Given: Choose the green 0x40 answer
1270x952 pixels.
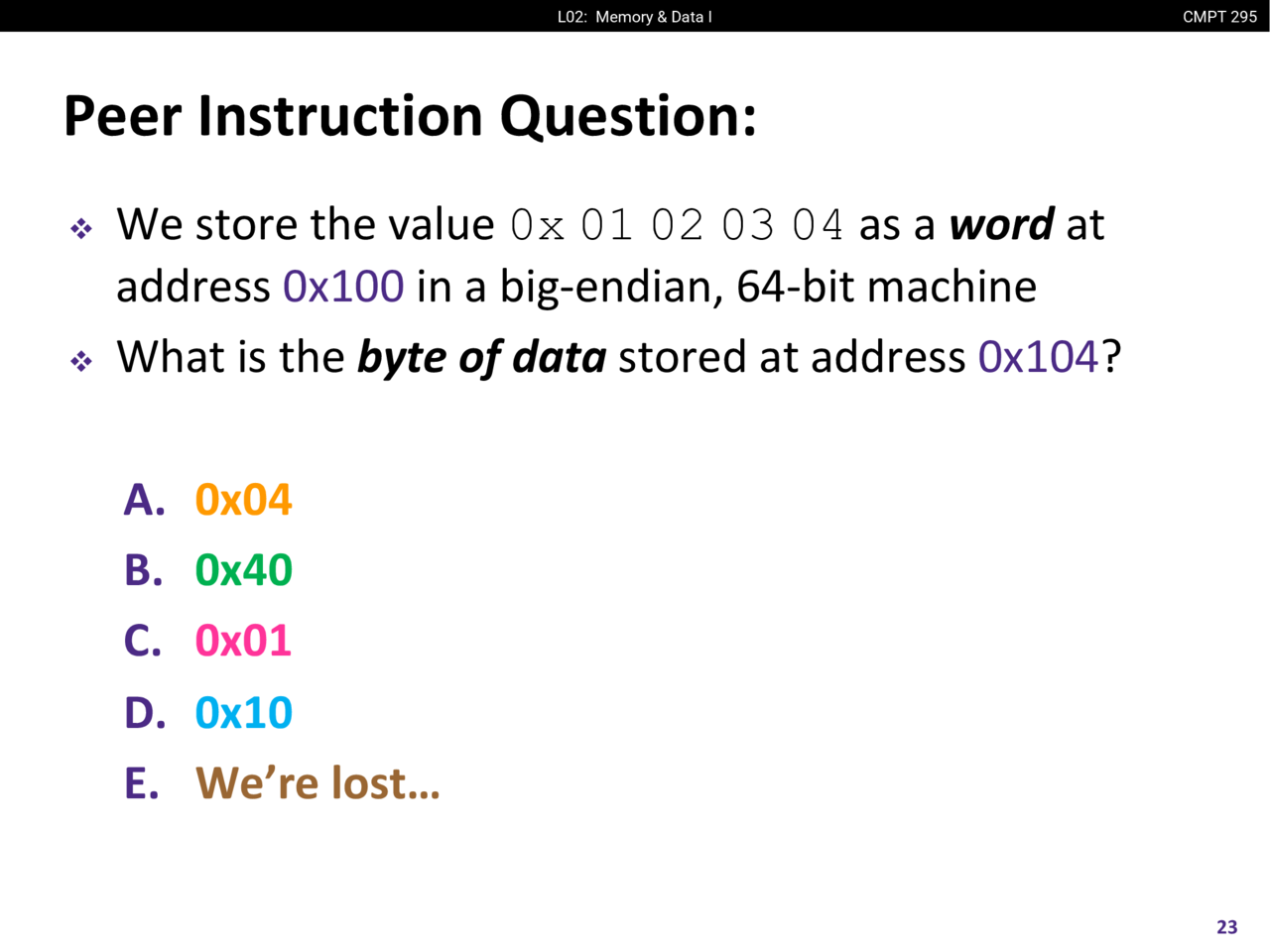Looking at the screenshot, I should [x=243, y=570].
